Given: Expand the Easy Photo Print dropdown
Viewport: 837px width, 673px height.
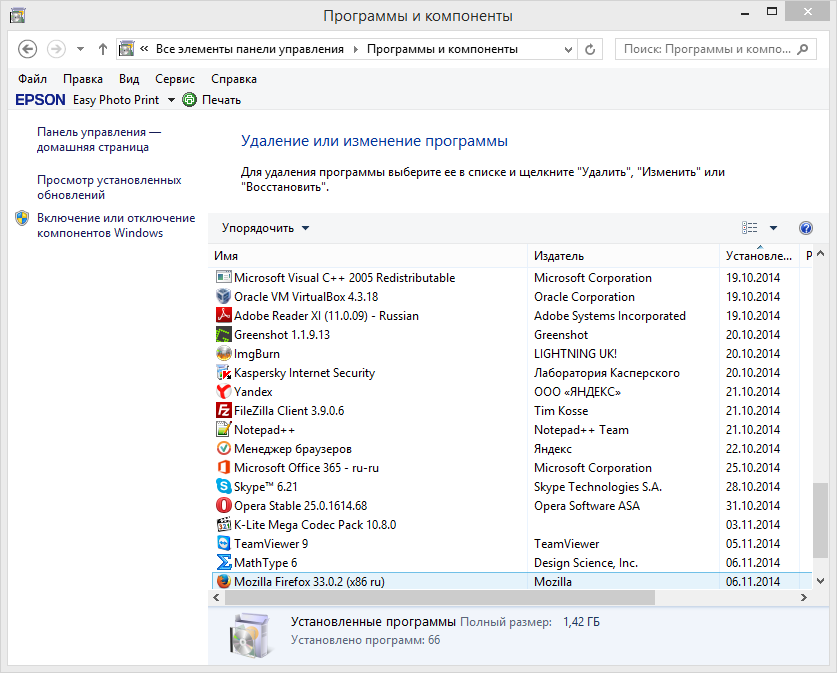Looking at the screenshot, I should point(171,100).
